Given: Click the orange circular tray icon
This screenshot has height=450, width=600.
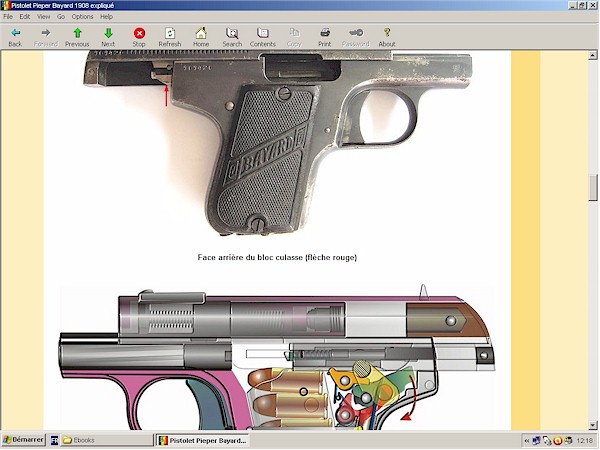Looking at the screenshot, I should point(558,441).
